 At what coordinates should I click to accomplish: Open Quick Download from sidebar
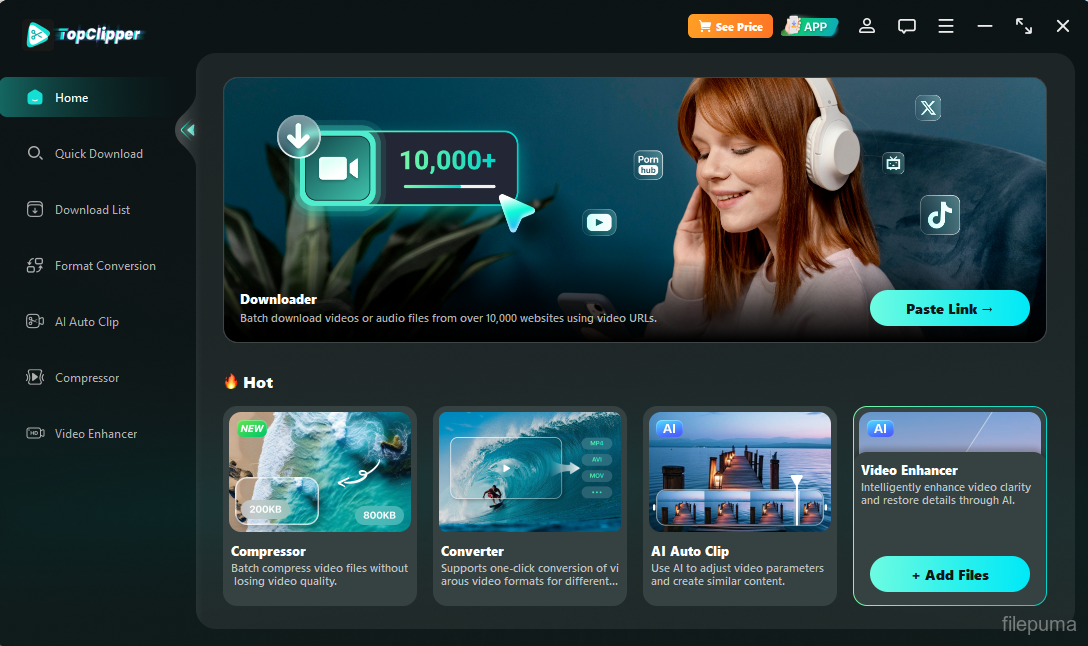pos(98,154)
